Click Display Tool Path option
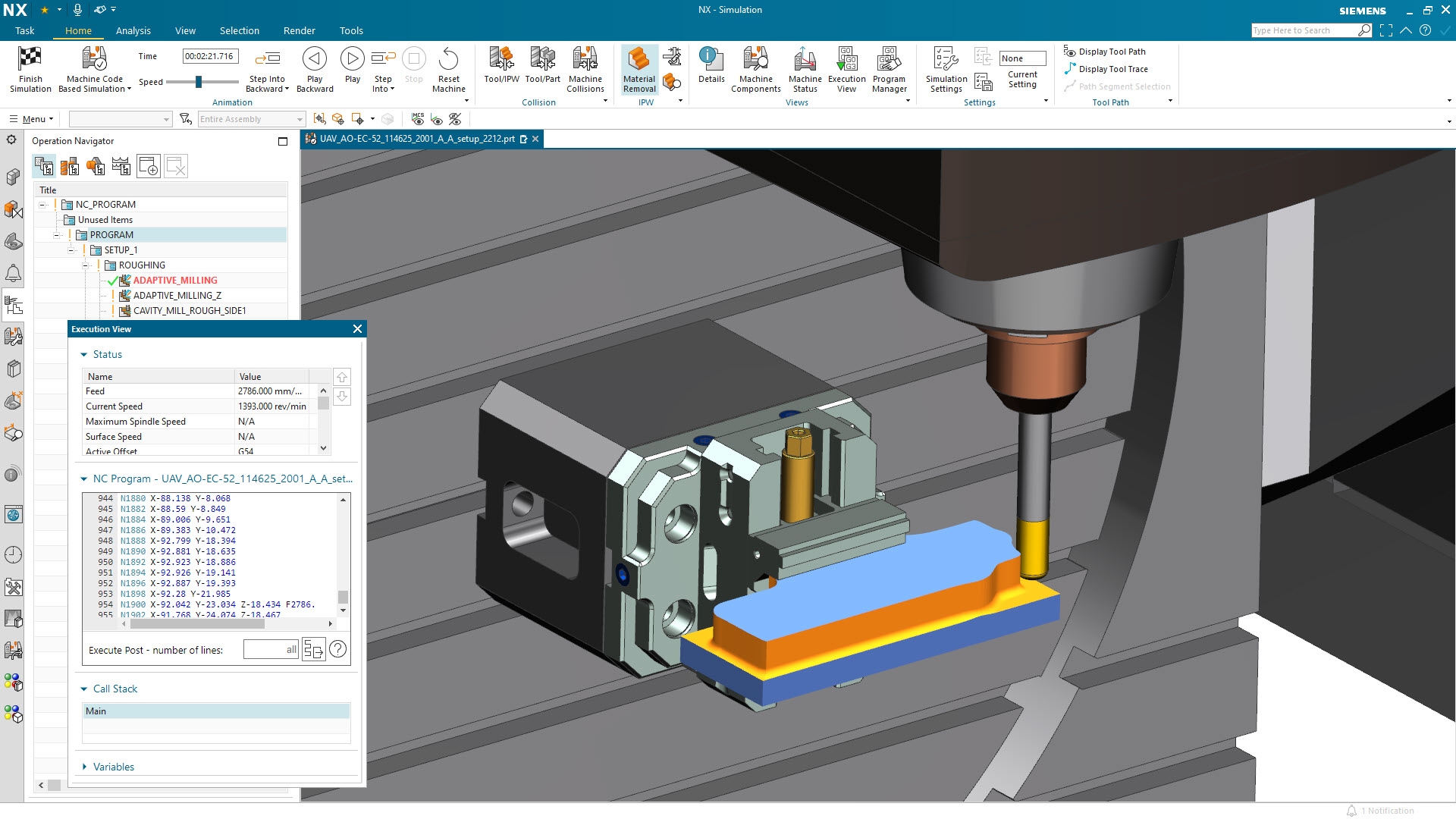Image resolution: width=1456 pixels, height=819 pixels. tap(1104, 52)
